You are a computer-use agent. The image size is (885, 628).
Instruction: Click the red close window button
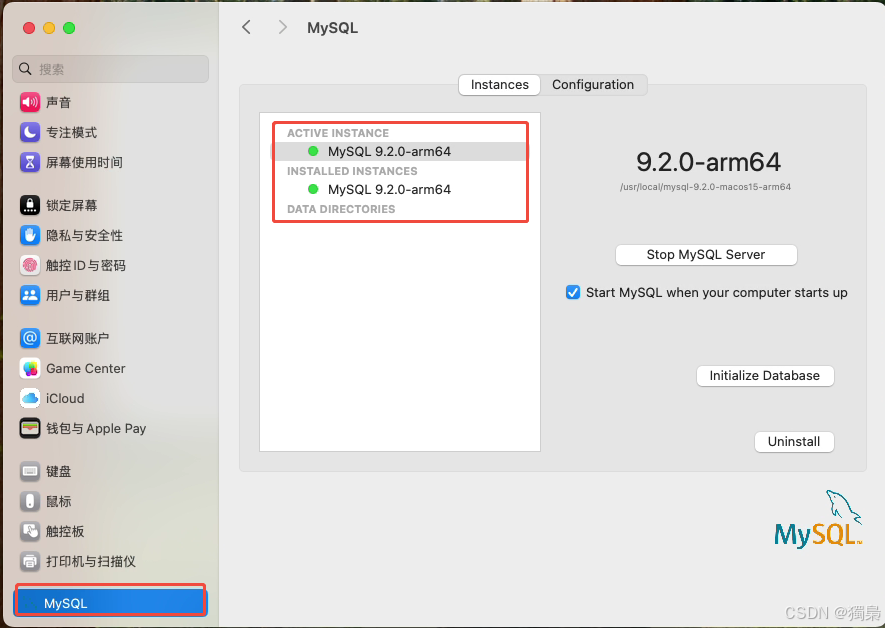[x=29, y=28]
